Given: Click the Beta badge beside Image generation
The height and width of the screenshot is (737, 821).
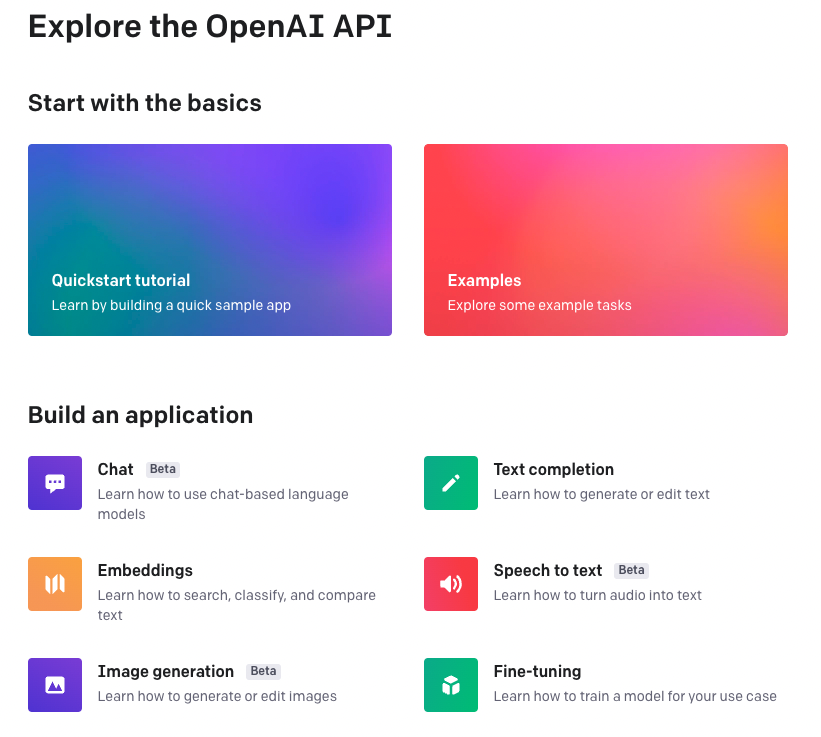Looking at the screenshot, I should (x=263, y=671).
